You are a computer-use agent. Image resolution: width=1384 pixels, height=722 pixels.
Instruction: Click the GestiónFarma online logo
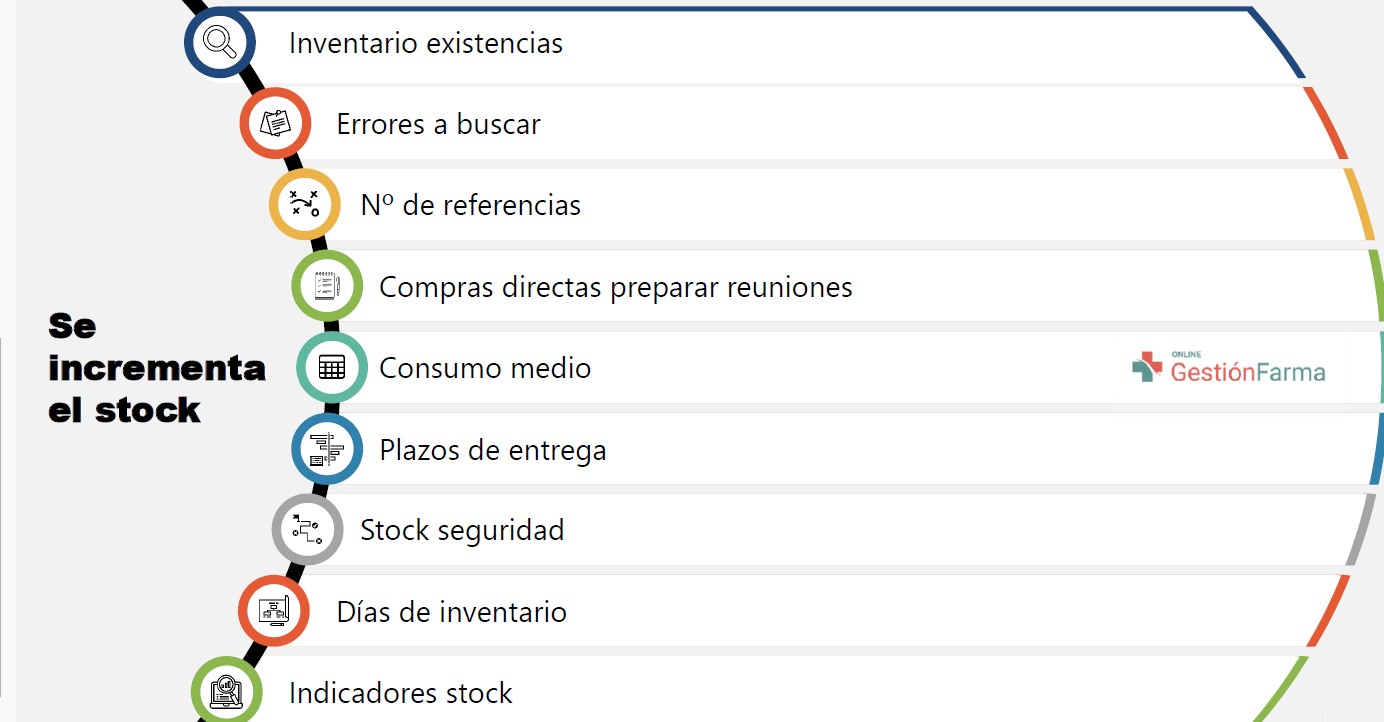[x=1229, y=368]
